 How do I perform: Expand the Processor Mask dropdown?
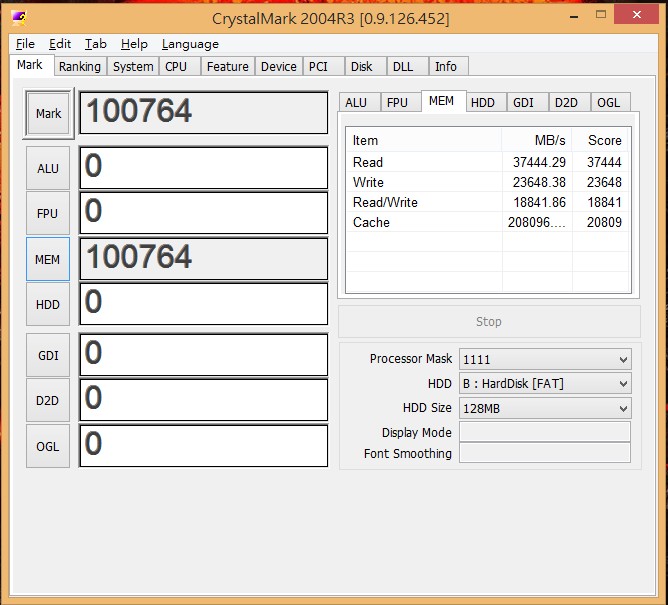(545, 359)
